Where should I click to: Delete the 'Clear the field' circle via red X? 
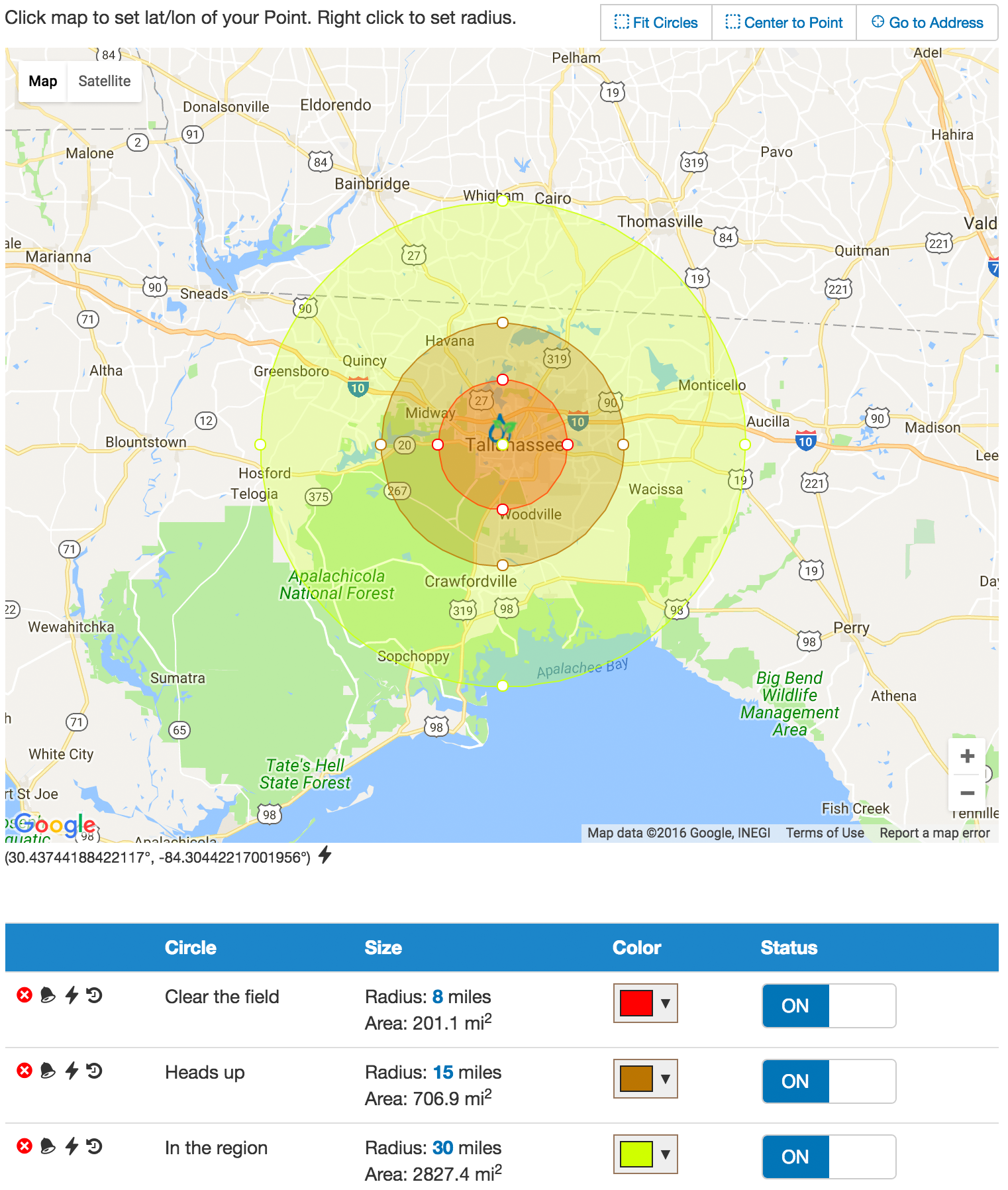pyautogui.click(x=25, y=995)
